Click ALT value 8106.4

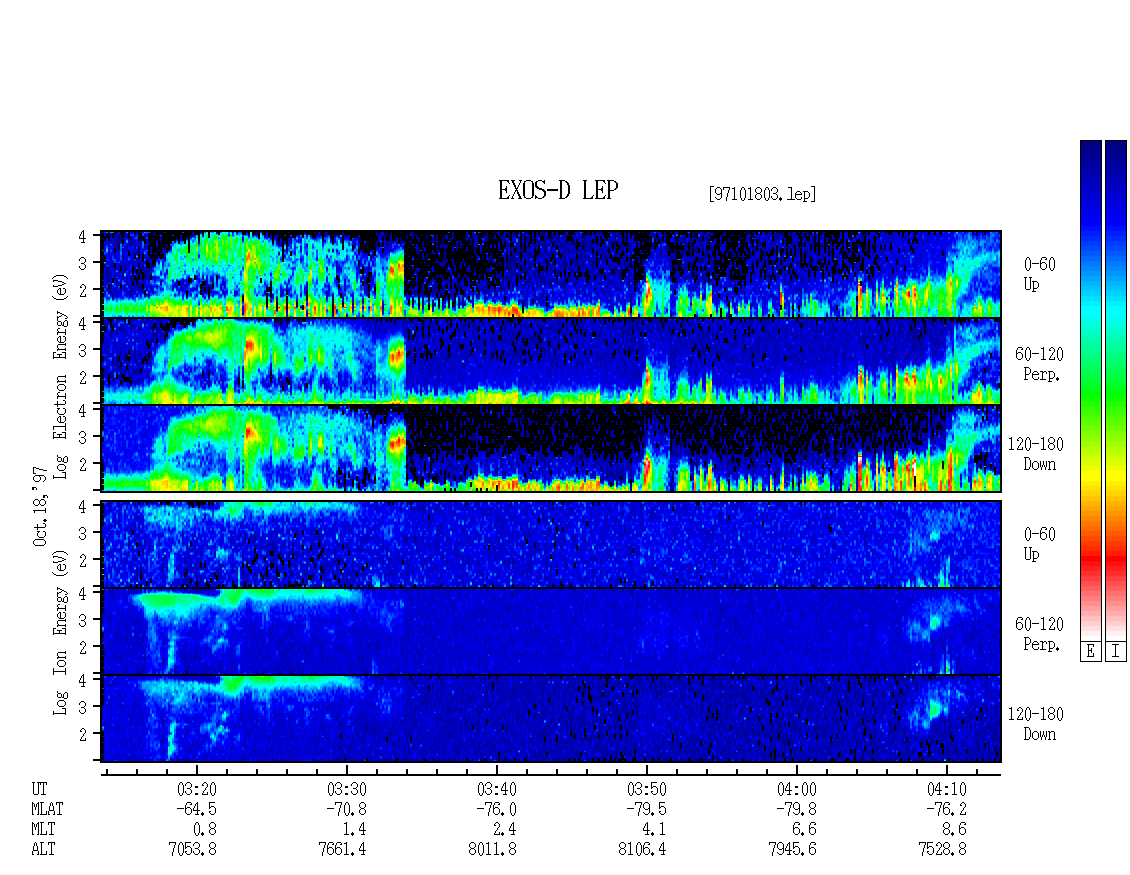tap(642, 850)
